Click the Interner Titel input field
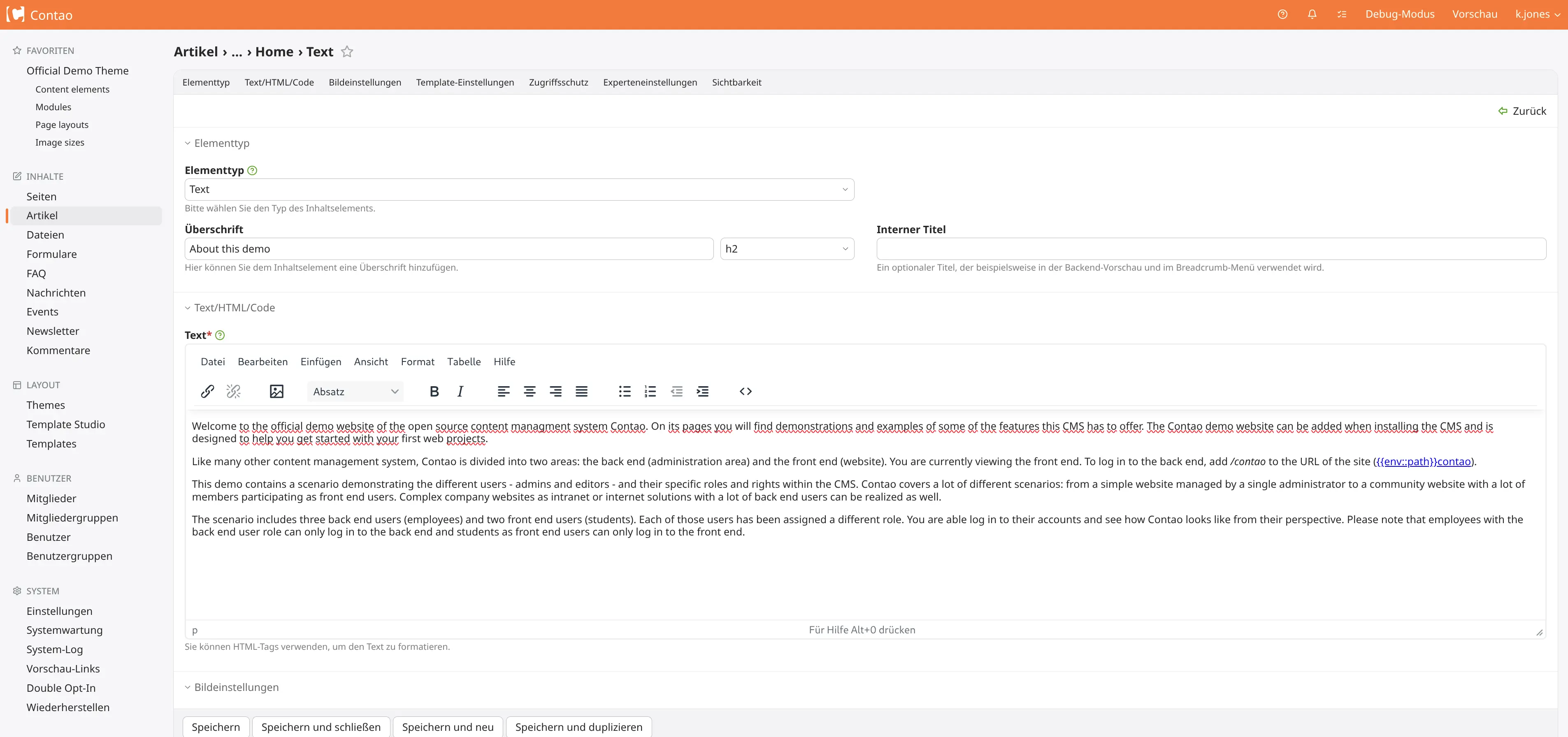Image resolution: width=1568 pixels, height=737 pixels. (1211, 249)
